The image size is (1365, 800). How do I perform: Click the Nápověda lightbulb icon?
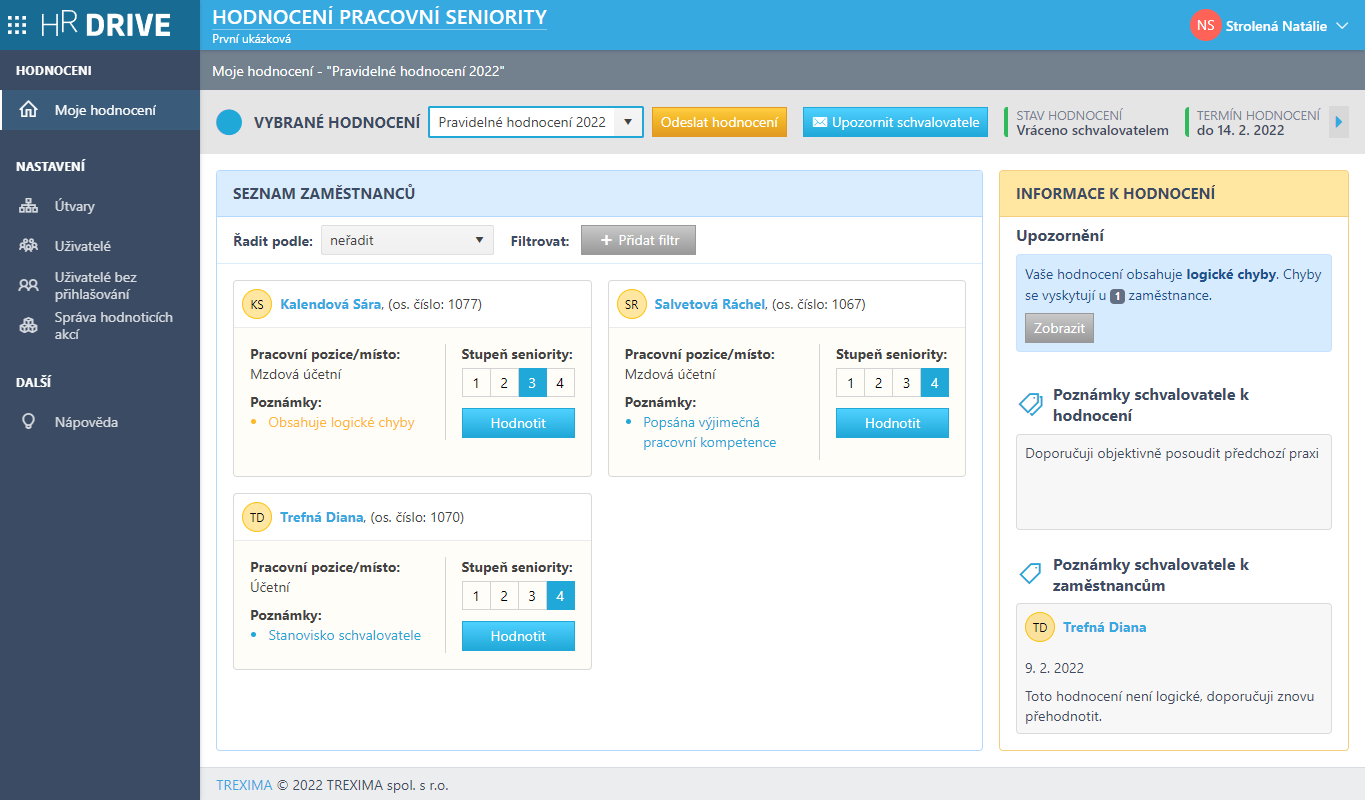29,422
